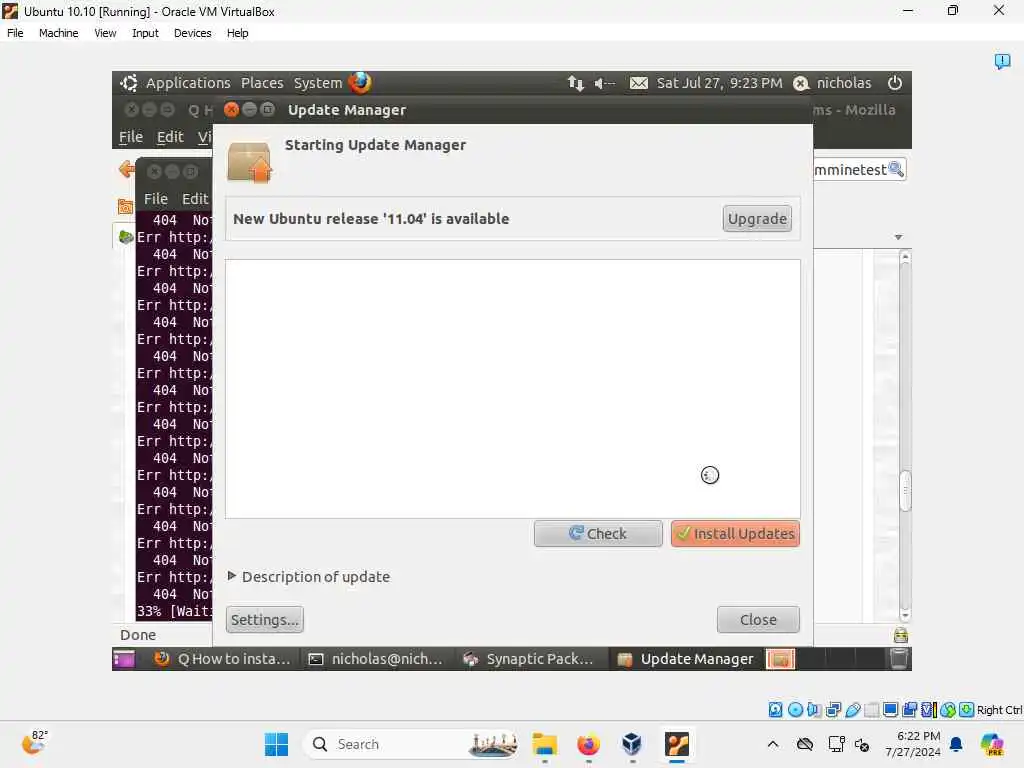Viewport: 1024px width, 768px height.
Task: Click the Firefox status bar security icon
Action: pos(901,635)
